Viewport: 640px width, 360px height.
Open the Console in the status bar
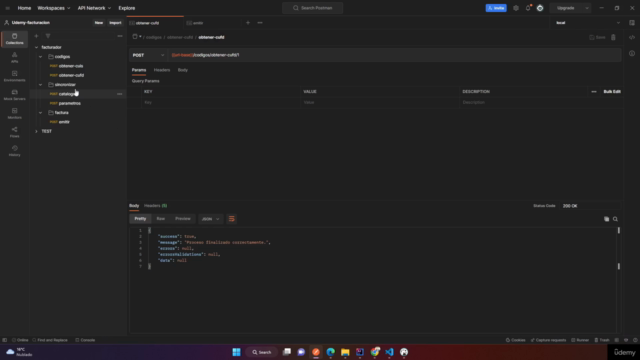85,340
